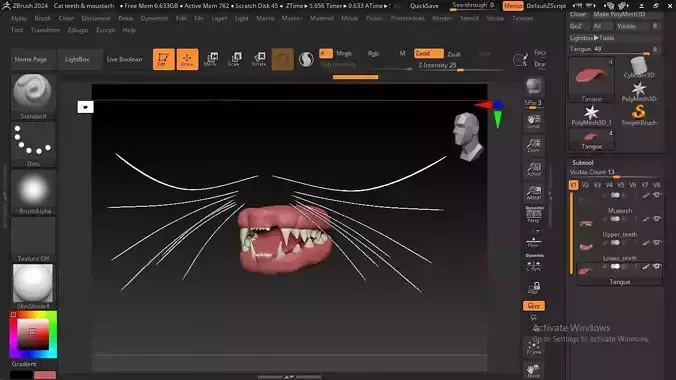Click the BPR render icon above SPix
676x380 pixels.
pos(534,86)
